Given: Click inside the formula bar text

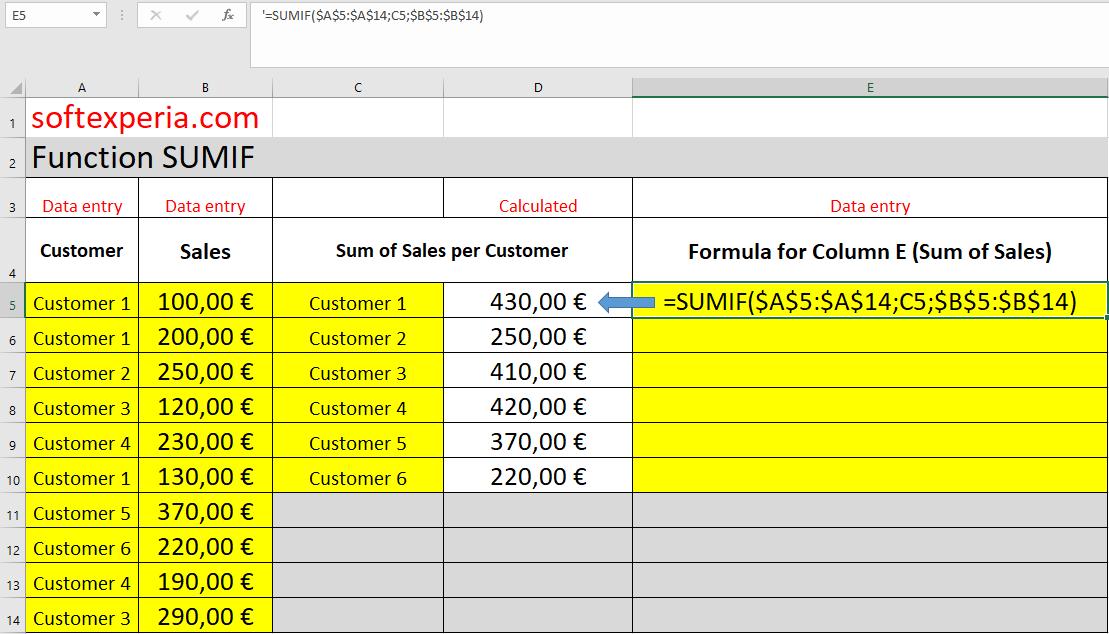Looking at the screenshot, I should (372, 16).
